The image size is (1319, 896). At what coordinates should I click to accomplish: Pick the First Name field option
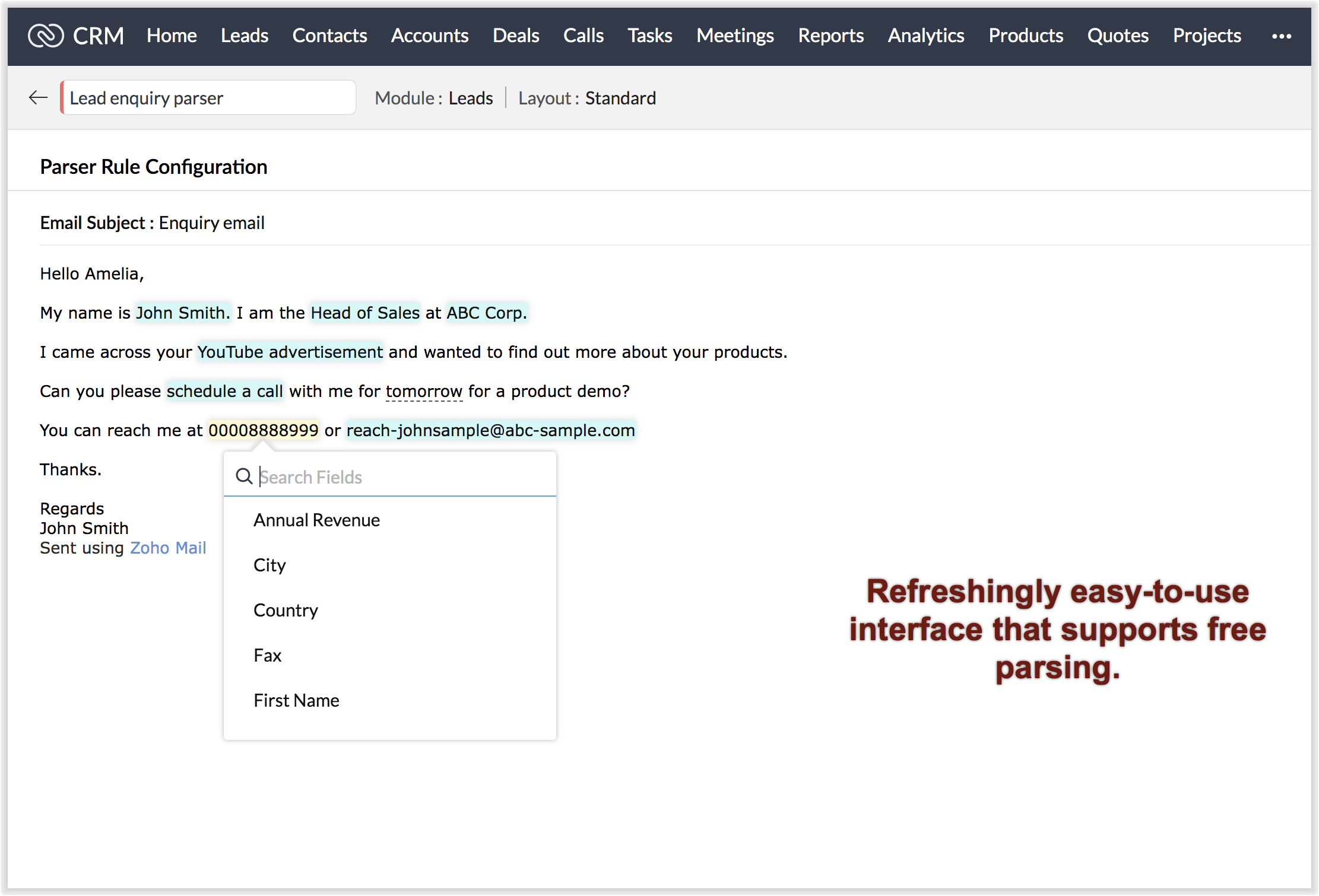tap(296, 701)
